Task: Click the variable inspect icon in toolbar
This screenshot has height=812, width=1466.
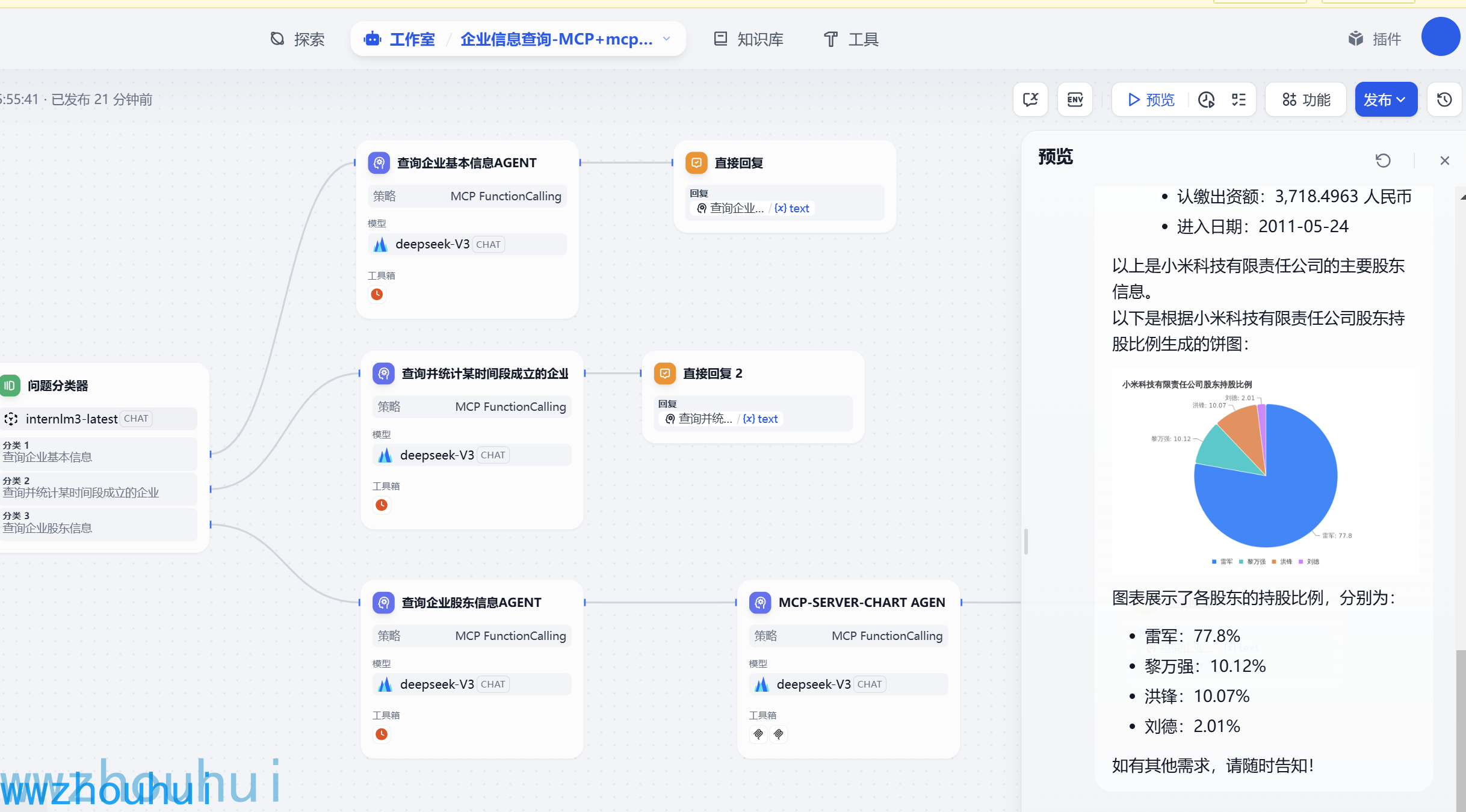Action: coord(1031,99)
